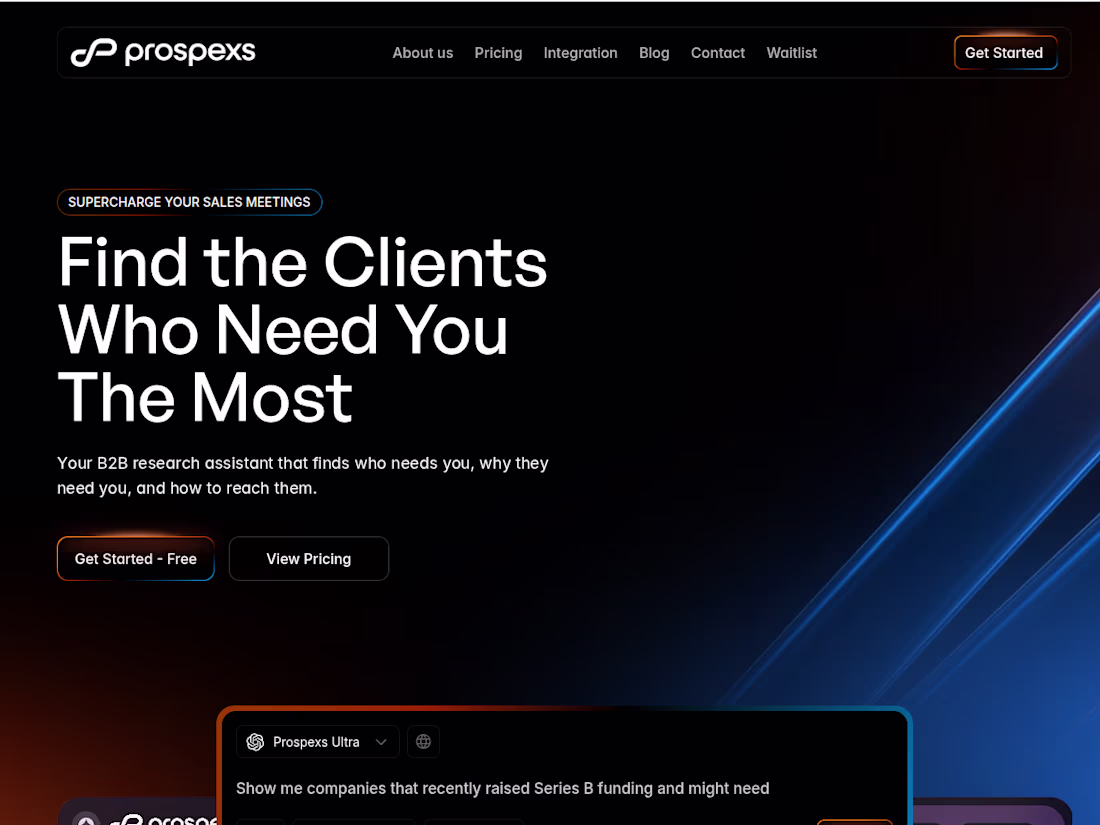Click the OpenAI-style model icon
Image resolution: width=1100 pixels, height=825 pixels.
click(x=255, y=742)
